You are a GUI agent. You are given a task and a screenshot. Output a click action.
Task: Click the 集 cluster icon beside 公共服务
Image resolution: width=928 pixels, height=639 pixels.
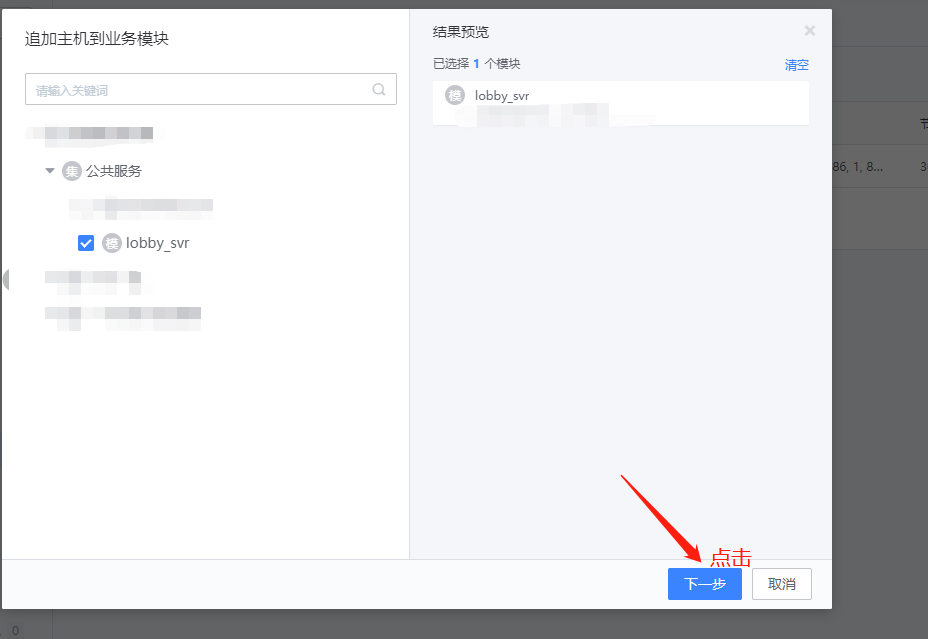click(x=71, y=171)
